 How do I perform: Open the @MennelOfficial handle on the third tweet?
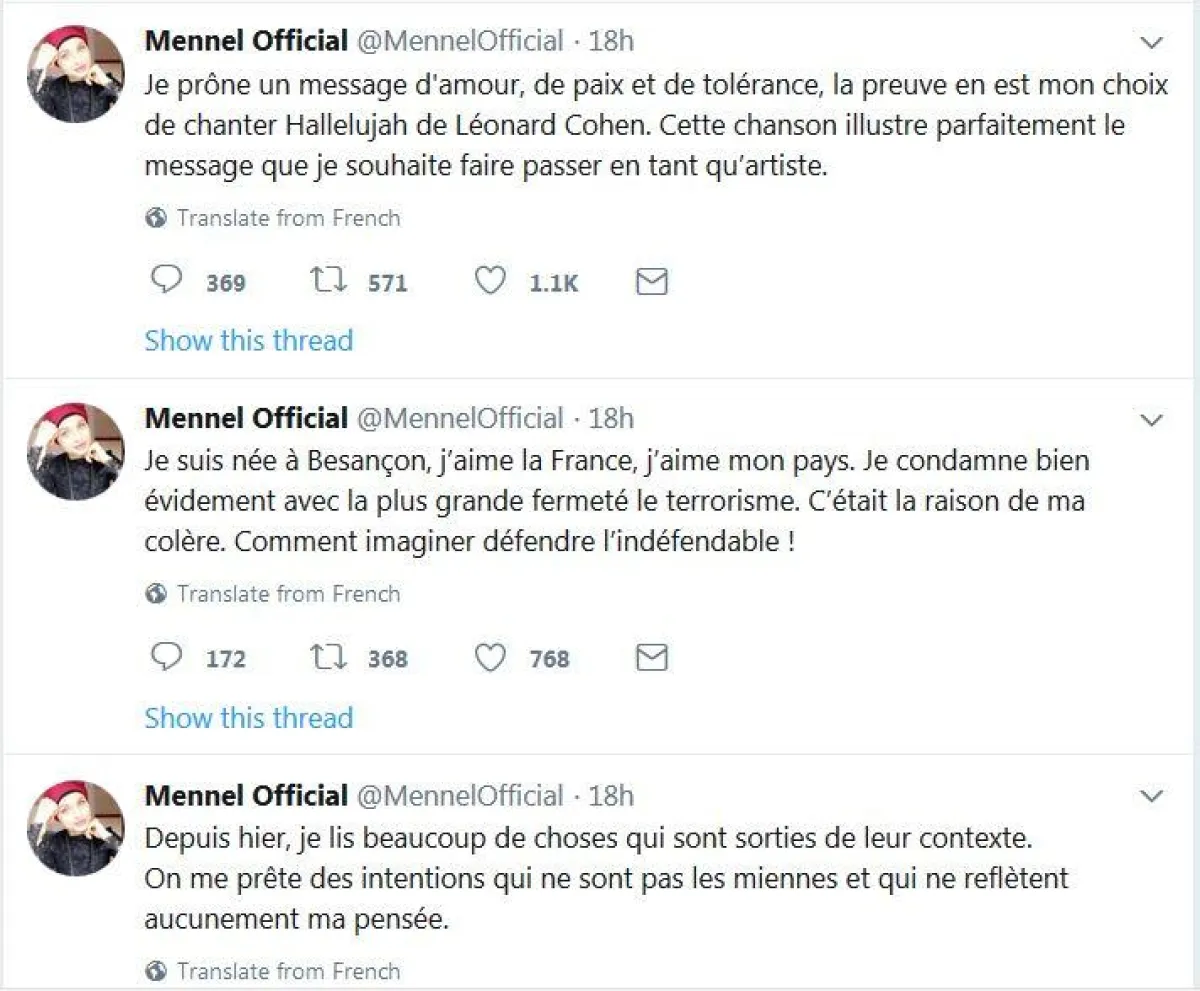(460, 796)
